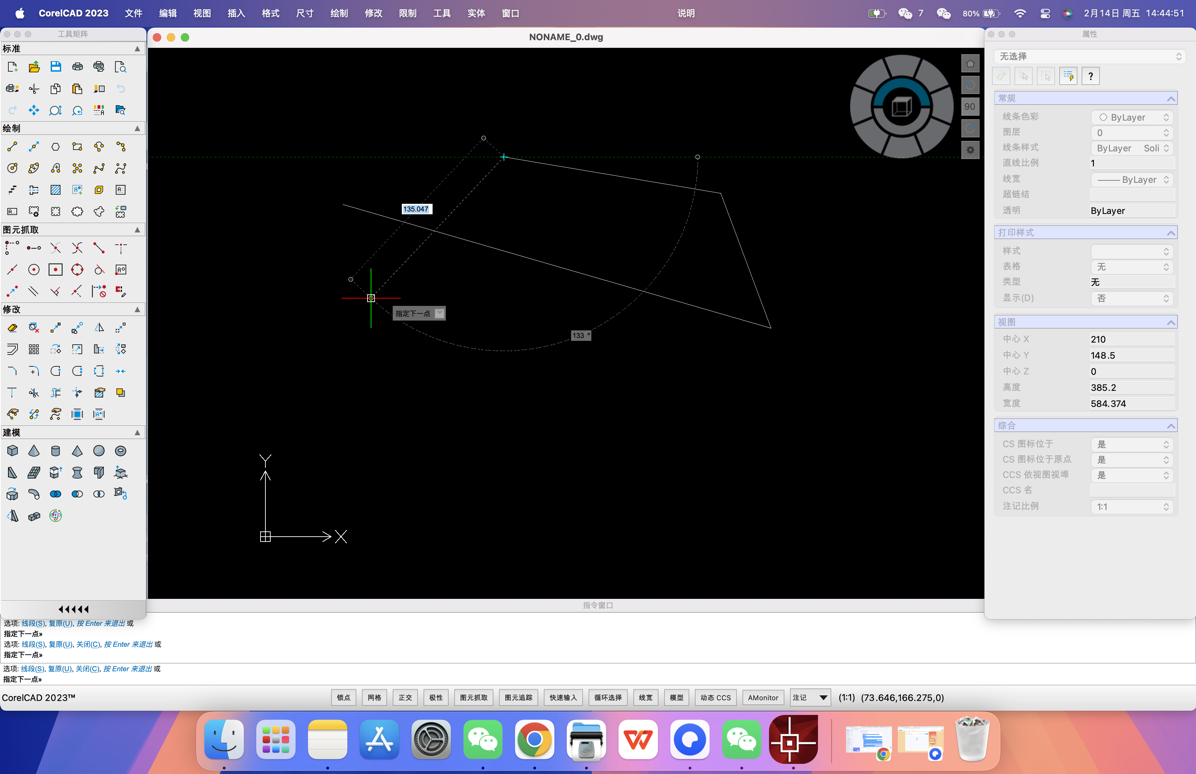Enable 正交 orthogonal mode
The width and height of the screenshot is (1196, 774).
tap(405, 697)
